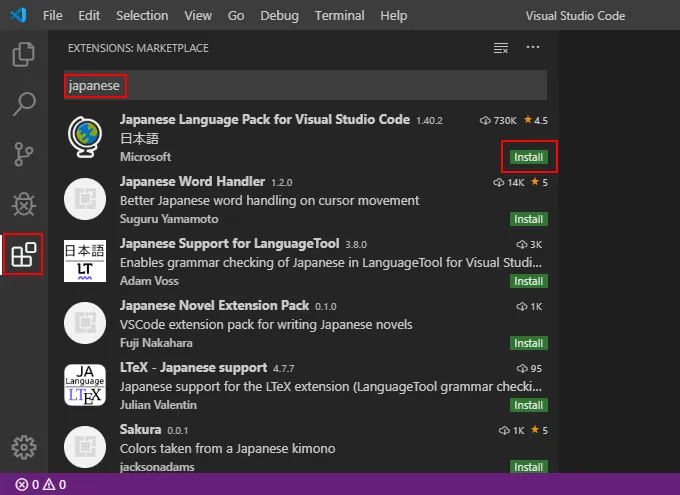Click the Japanese Language Pack globe icon

[85, 137]
